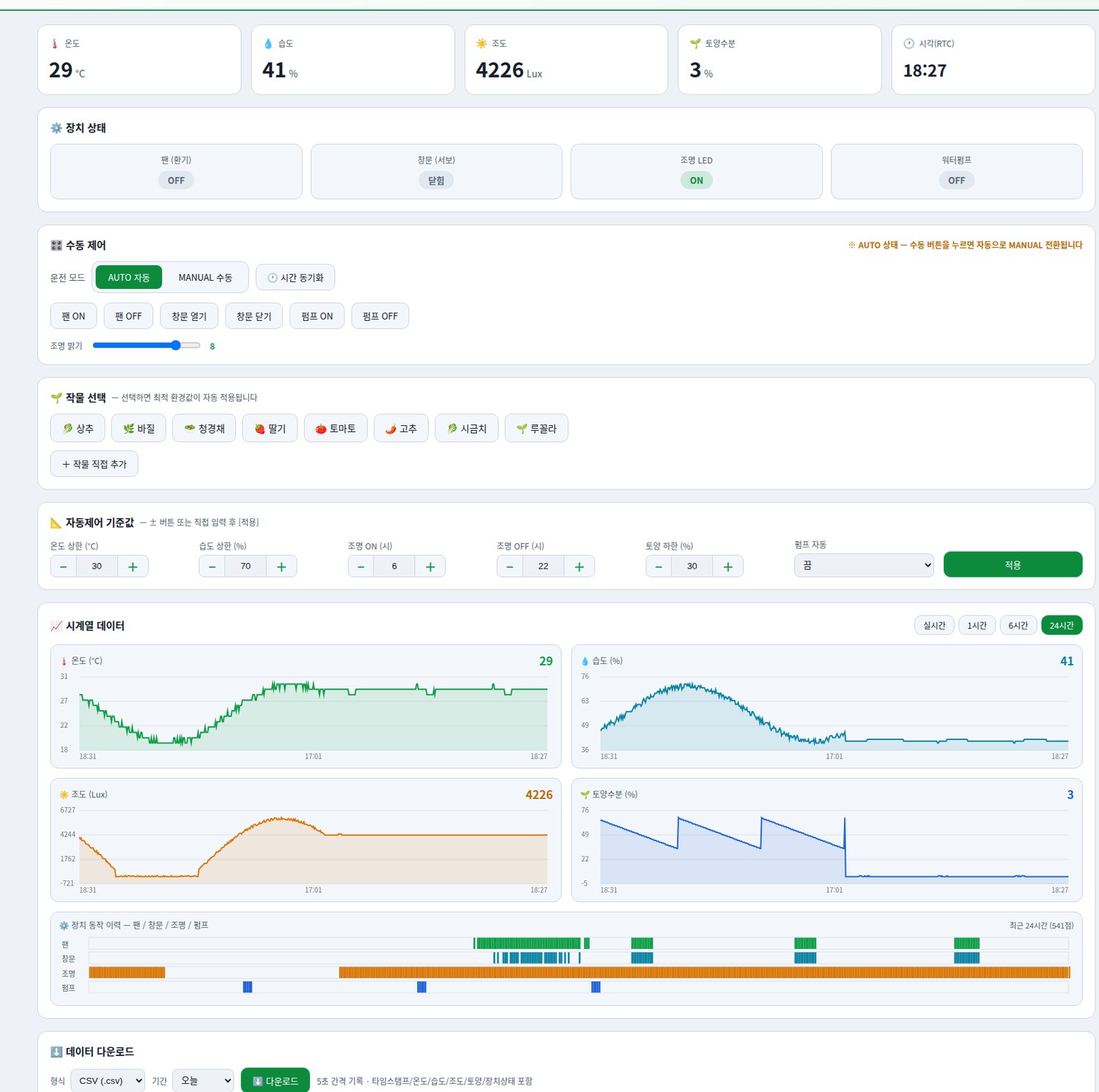1099x1092 pixels.
Task: Open the 펌프 자동 dropdown
Action: coord(864,565)
